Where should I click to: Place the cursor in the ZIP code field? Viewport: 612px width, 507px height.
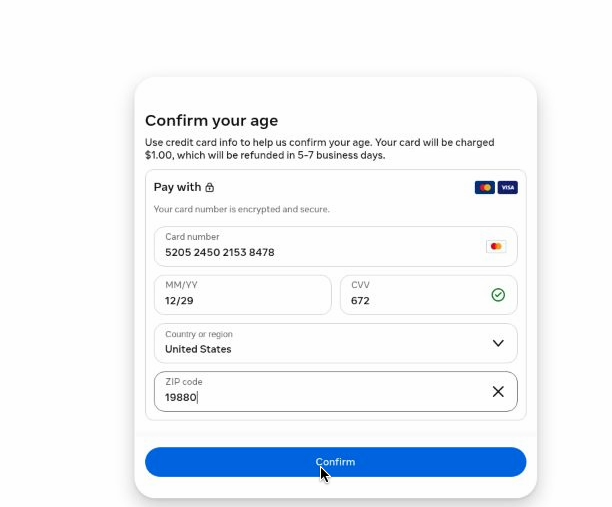coord(336,391)
